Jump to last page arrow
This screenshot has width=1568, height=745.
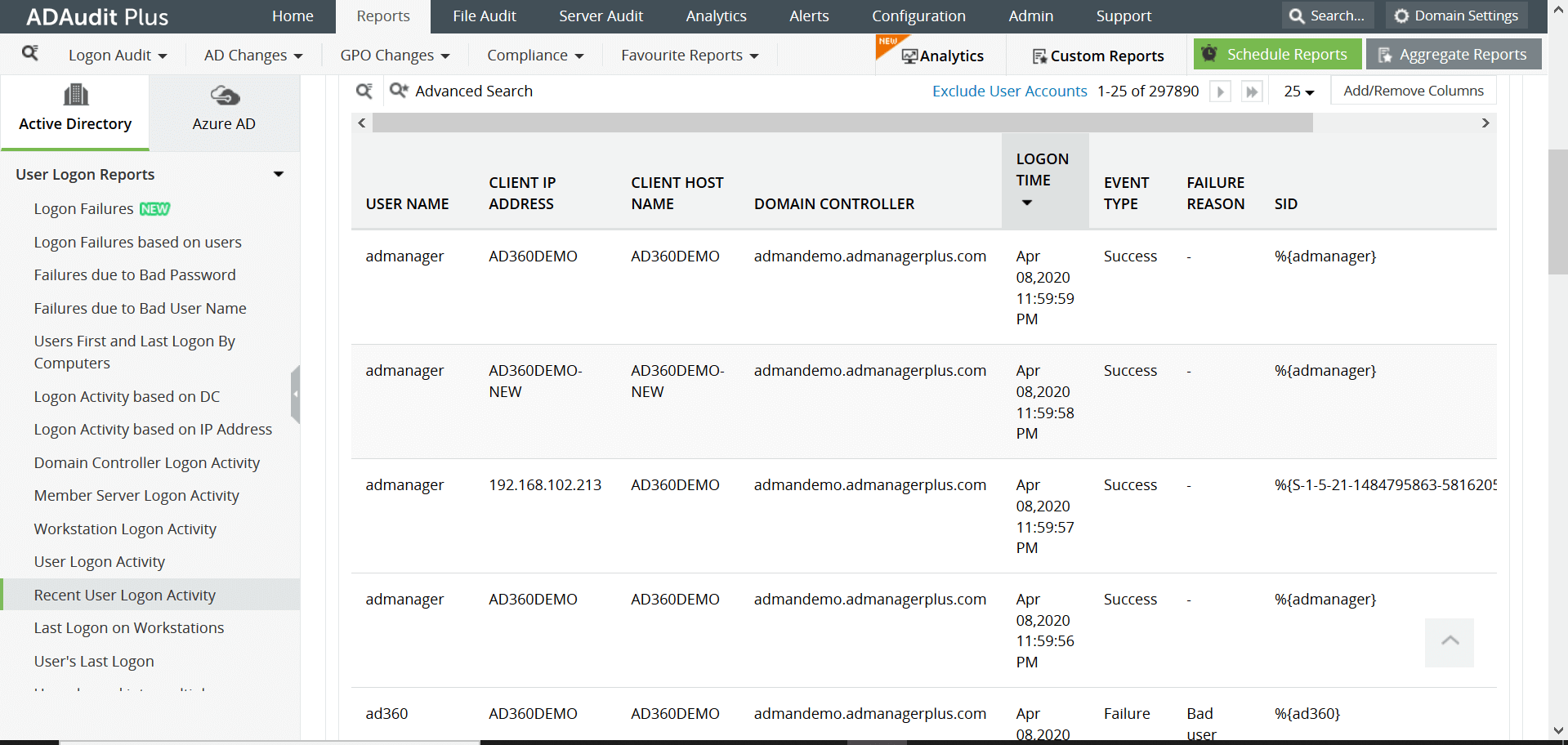click(1252, 91)
